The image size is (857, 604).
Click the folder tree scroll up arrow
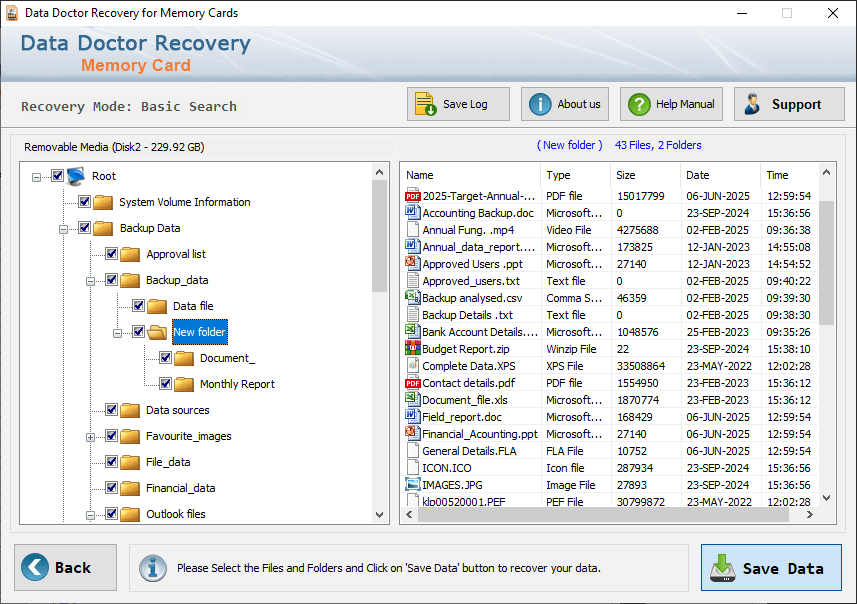[380, 172]
